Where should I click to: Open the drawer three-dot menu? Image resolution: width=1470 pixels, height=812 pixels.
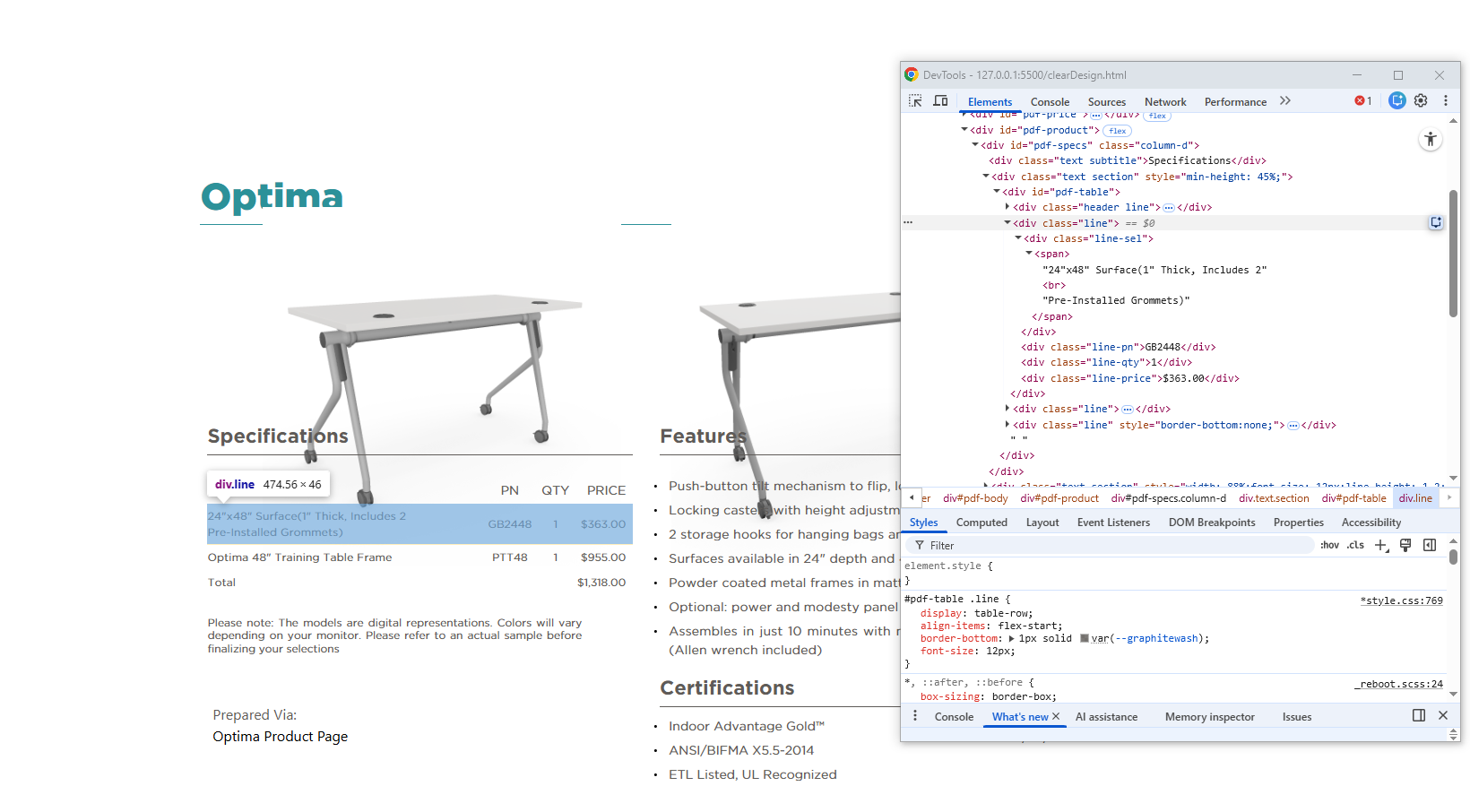915,716
